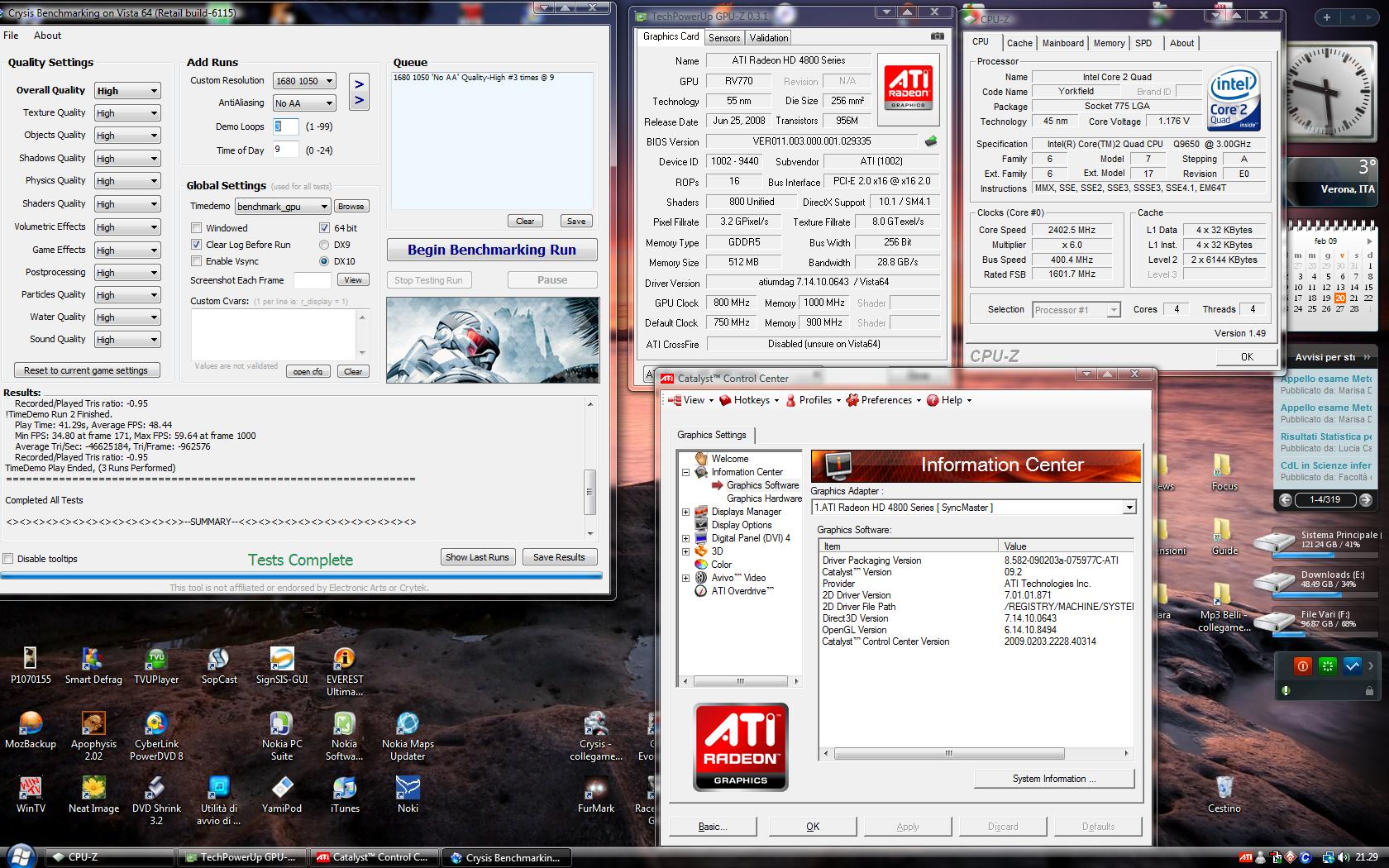1389x868 pixels.
Task: Click the GPU-Z BIOS save chip icon
Action: [931, 141]
